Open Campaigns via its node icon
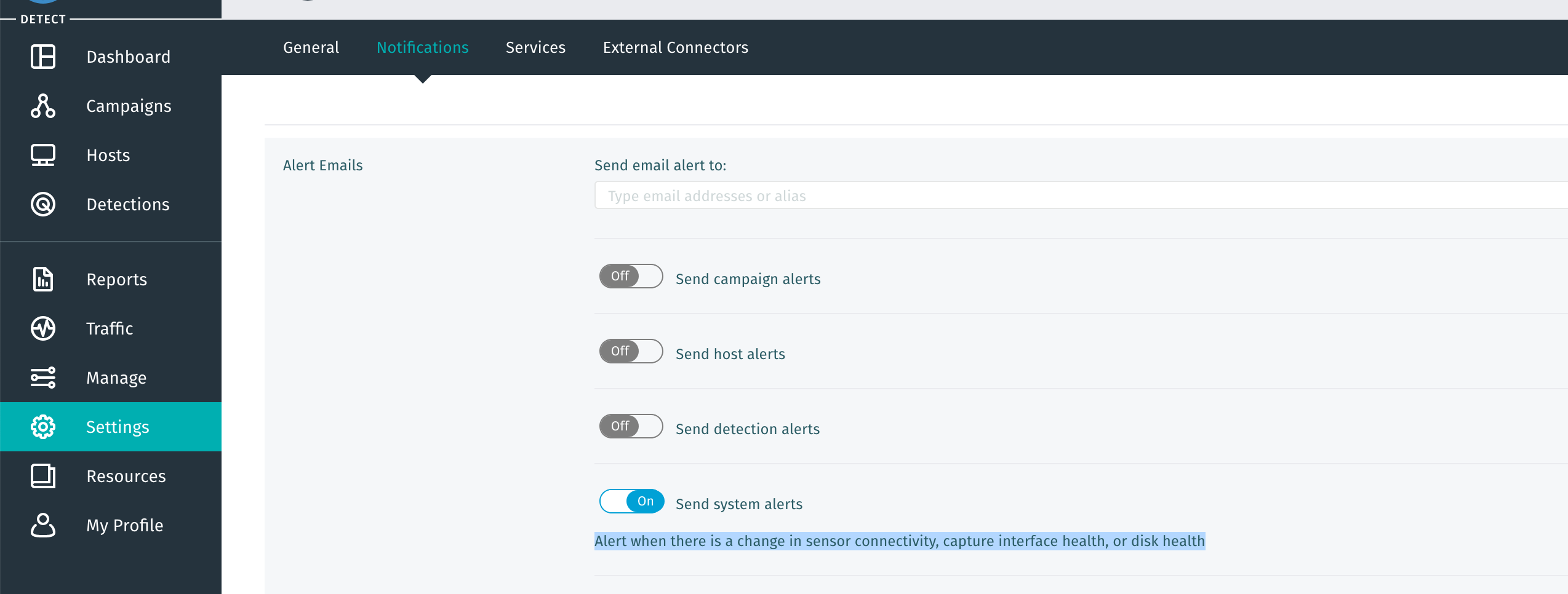The image size is (1568, 594). 43,106
